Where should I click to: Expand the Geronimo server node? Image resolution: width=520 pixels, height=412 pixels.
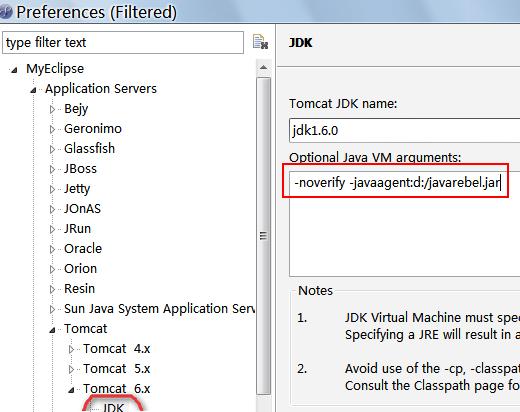click(52, 129)
